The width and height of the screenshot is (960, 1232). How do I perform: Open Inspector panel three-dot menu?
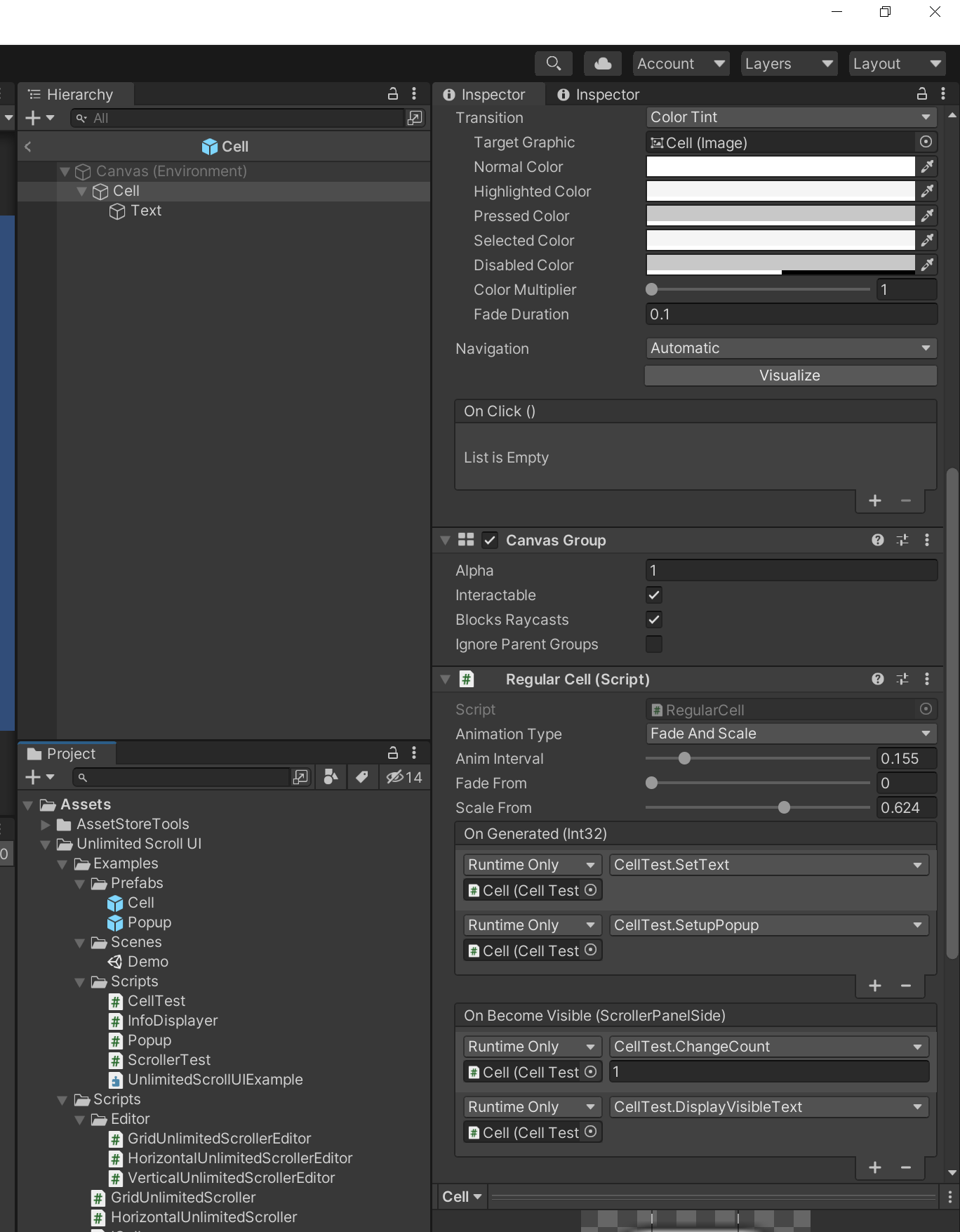pos(943,94)
